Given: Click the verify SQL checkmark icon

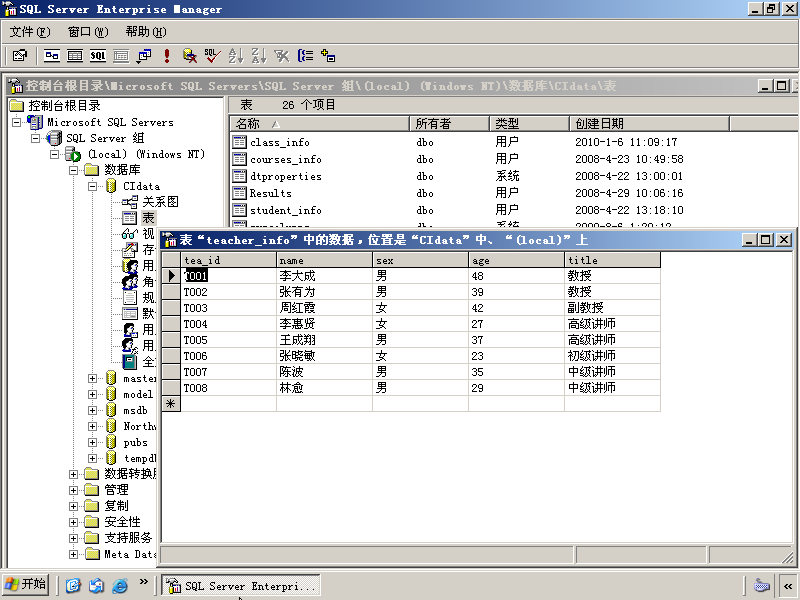Looking at the screenshot, I should 212,56.
